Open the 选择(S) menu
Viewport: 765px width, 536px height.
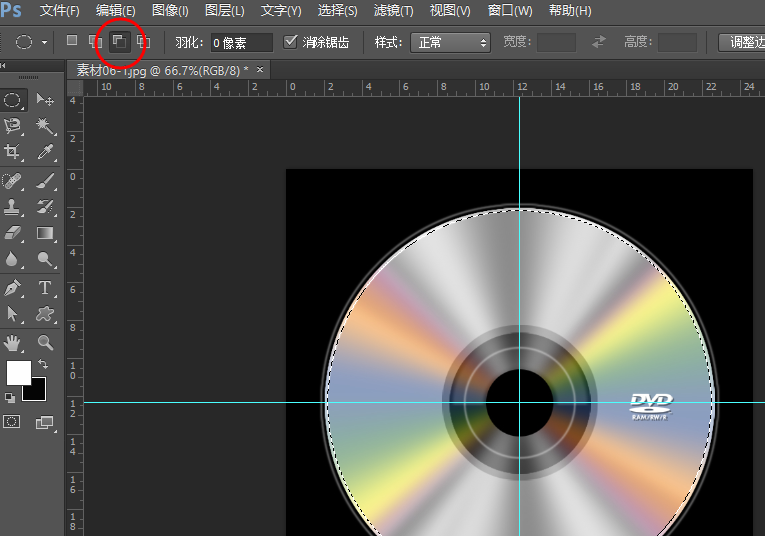point(338,10)
